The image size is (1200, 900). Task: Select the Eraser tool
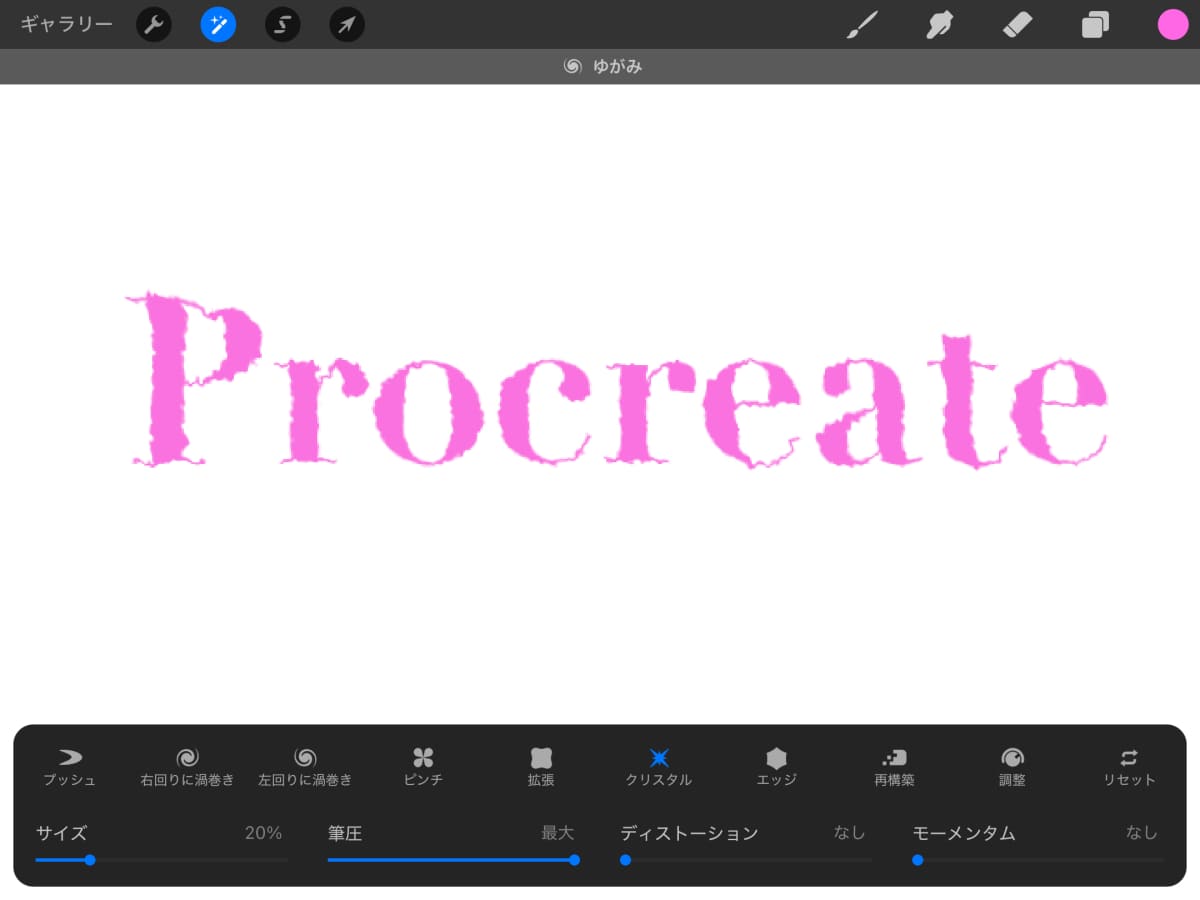[1017, 24]
